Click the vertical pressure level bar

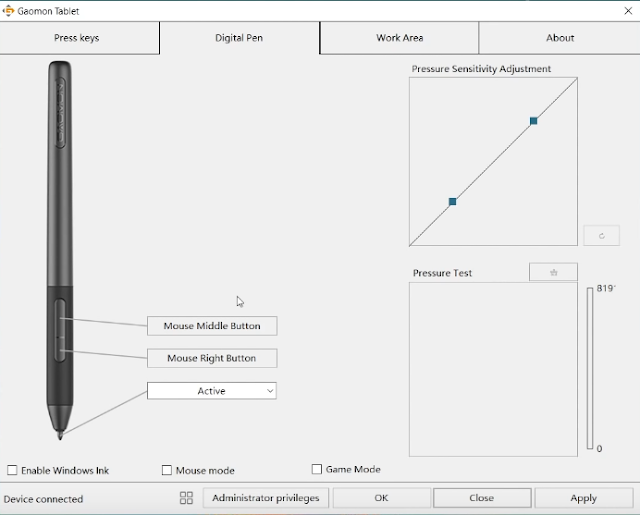coord(590,368)
